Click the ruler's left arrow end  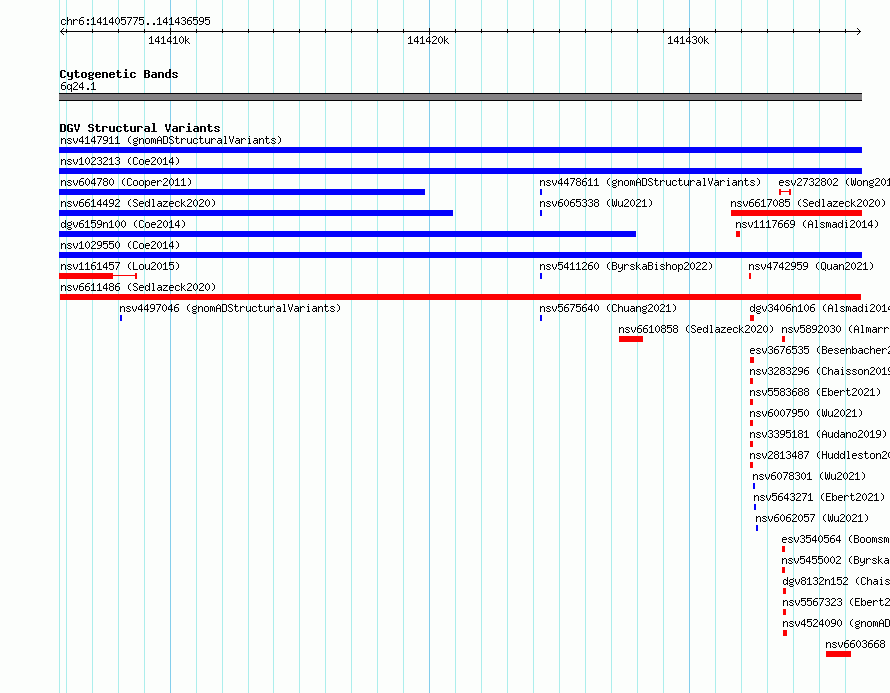click(x=62, y=31)
